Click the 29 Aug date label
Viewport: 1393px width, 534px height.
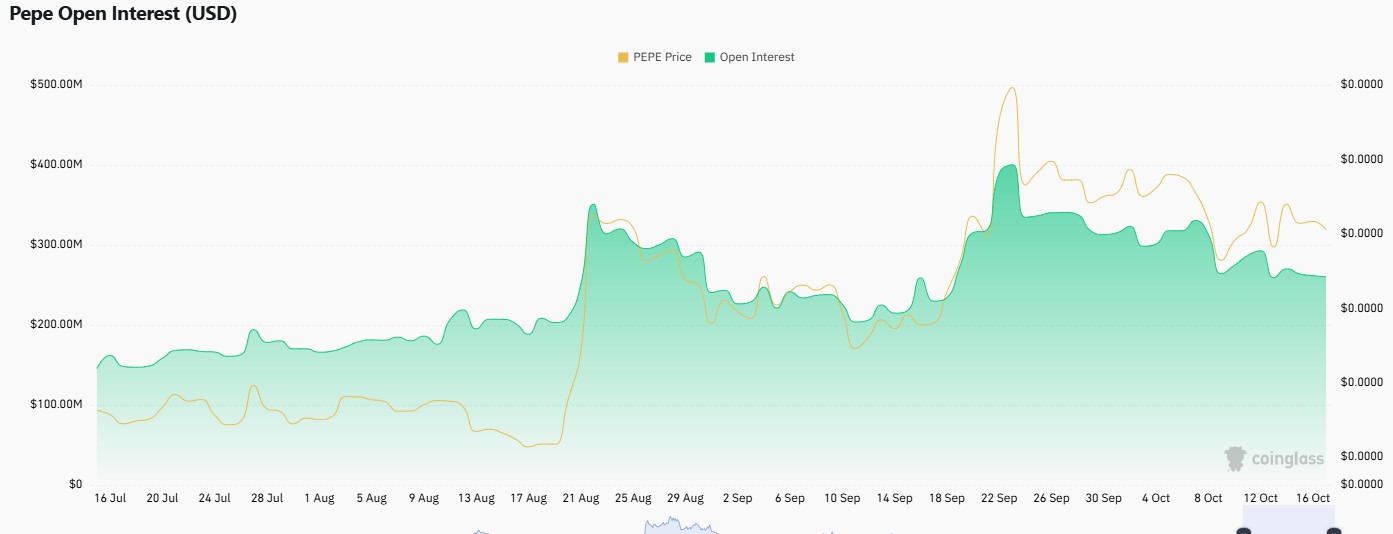[685, 498]
